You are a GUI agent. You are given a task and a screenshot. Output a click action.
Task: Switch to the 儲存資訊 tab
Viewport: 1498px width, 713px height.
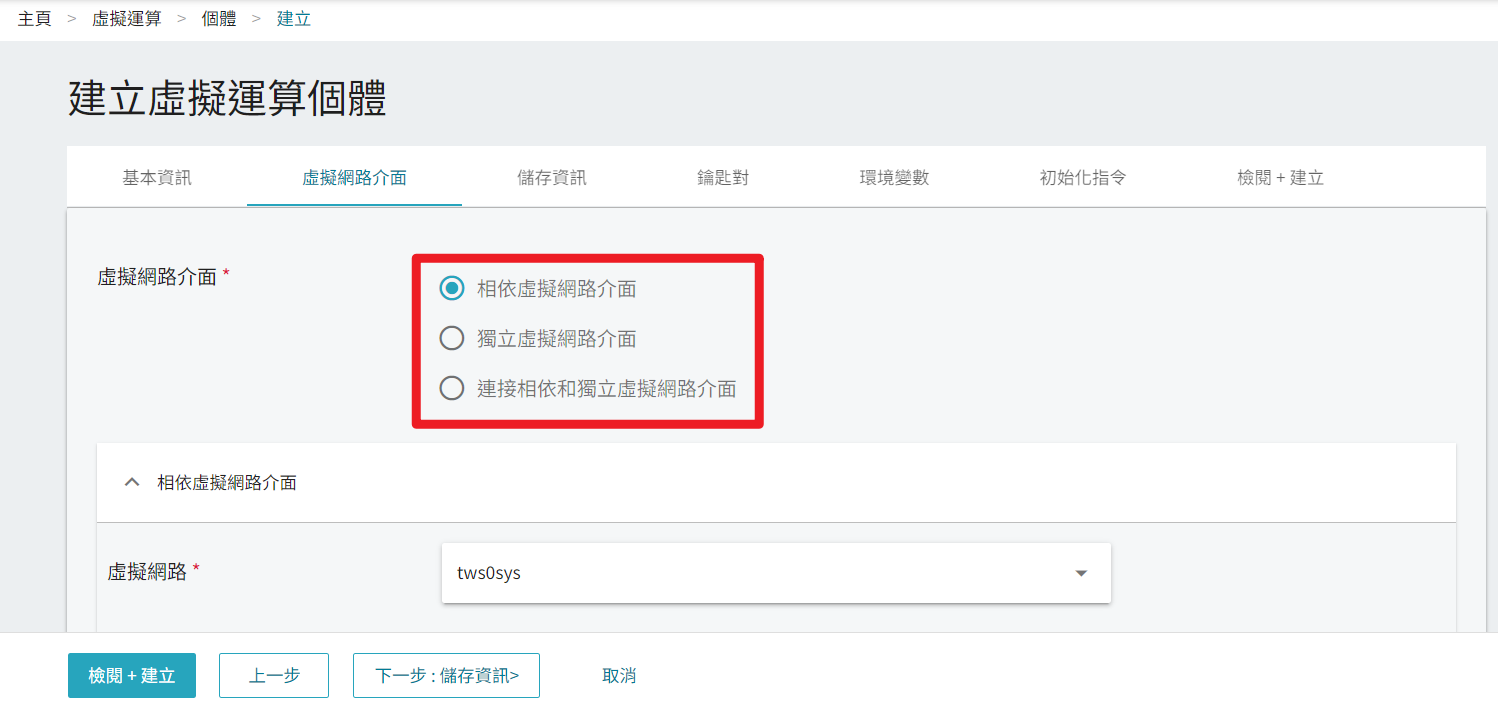tap(552, 178)
